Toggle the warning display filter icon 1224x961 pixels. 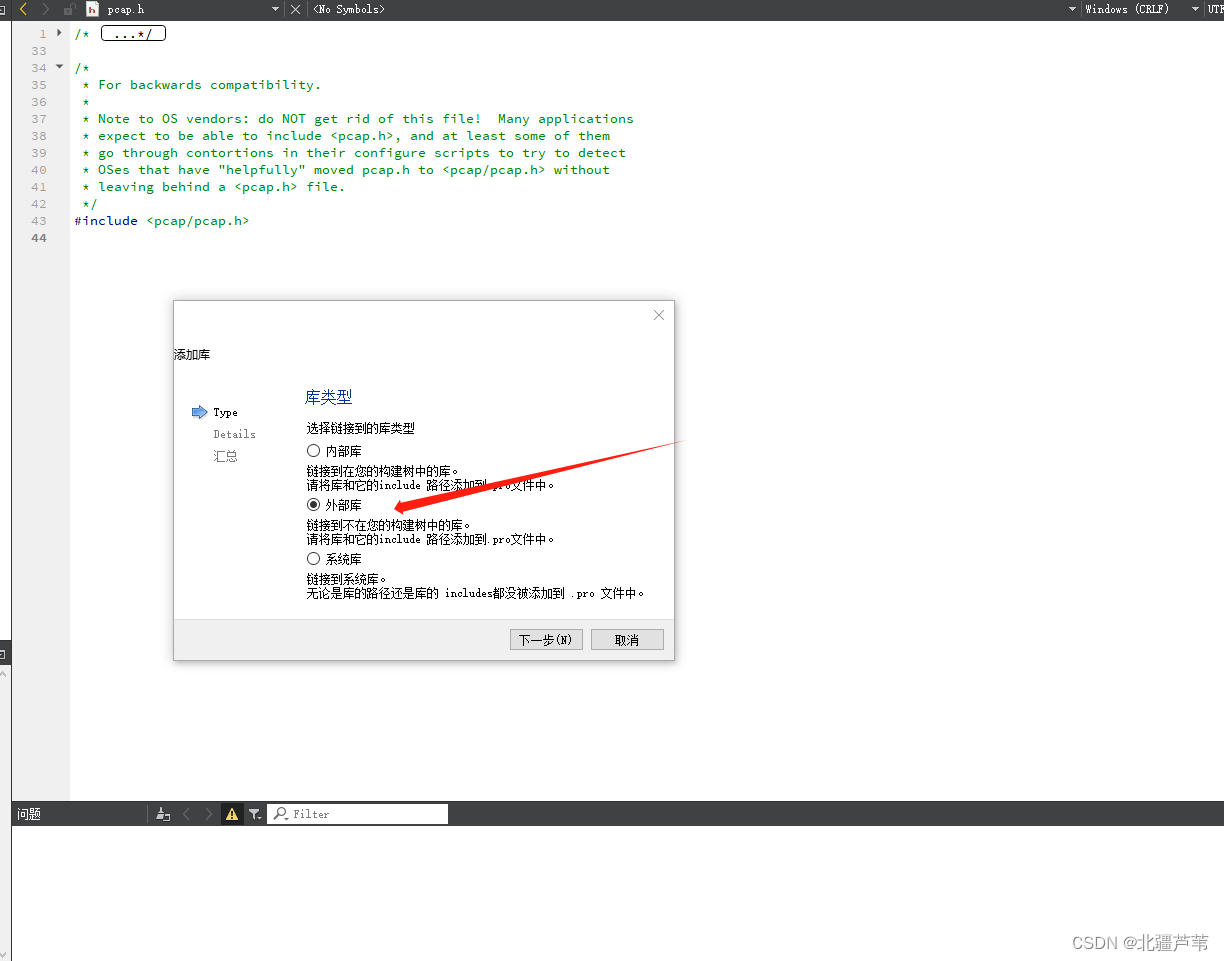pos(232,813)
